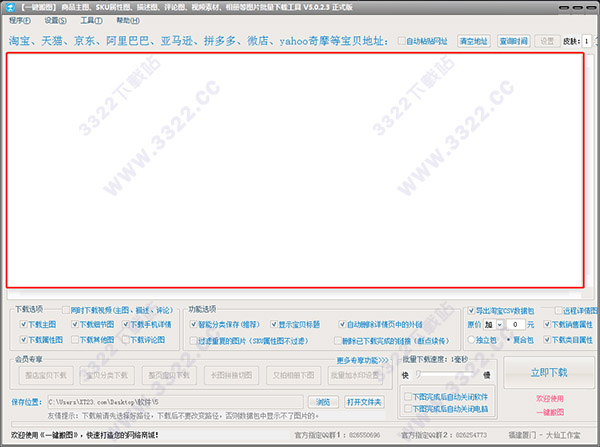This screenshot has height=447, width=600.
Task: Uncheck the 下载属性图 checkbox
Action: pos(24,339)
